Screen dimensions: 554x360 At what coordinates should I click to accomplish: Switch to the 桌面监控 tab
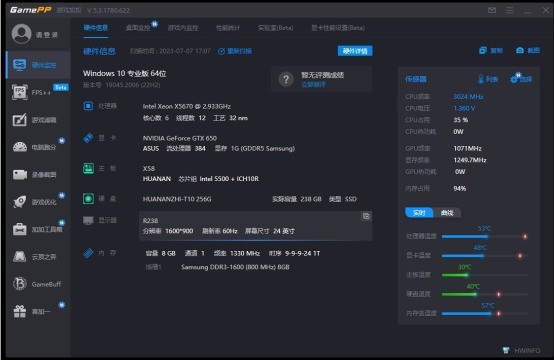tap(138, 28)
